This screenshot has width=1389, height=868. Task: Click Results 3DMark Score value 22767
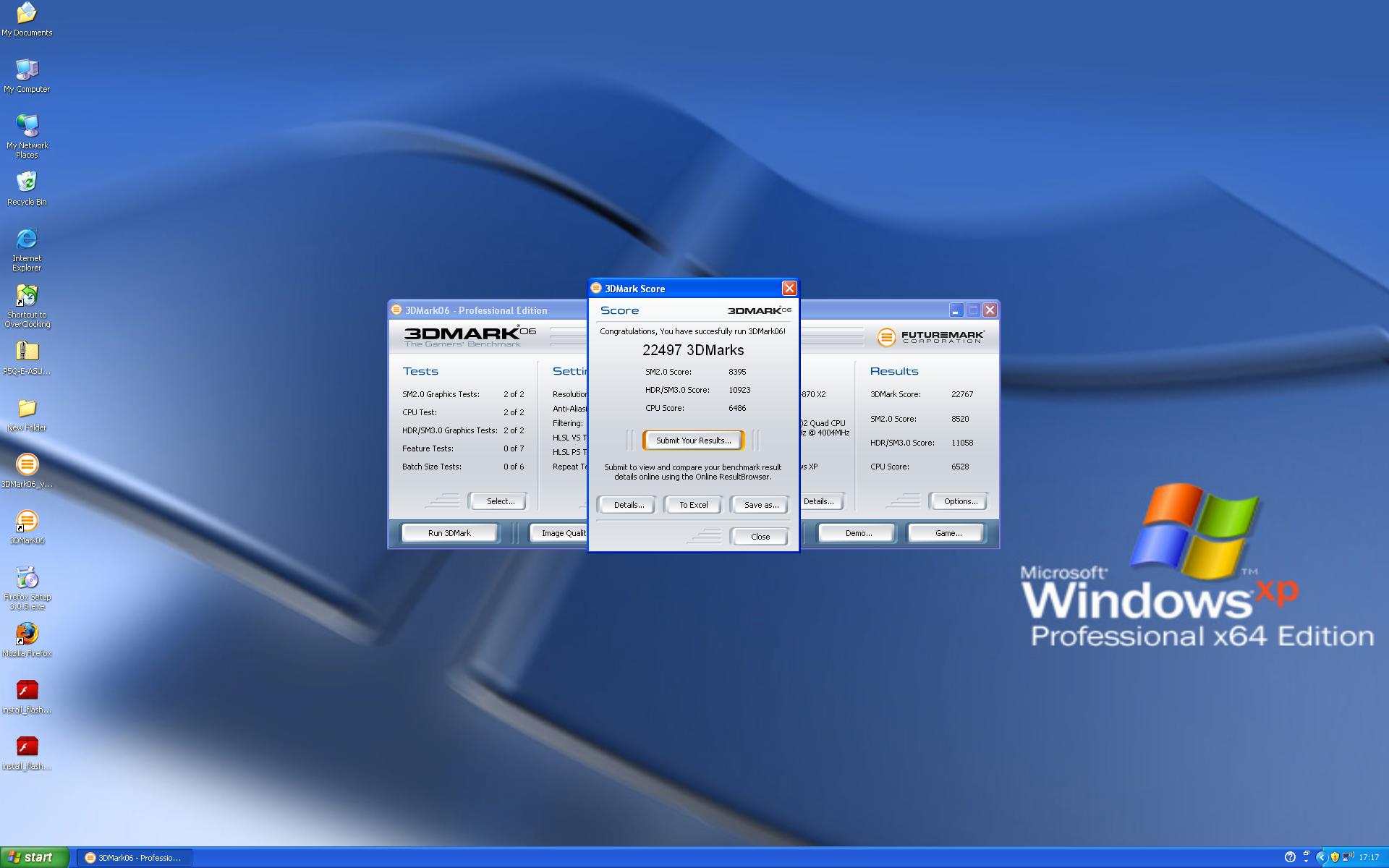pyautogui.click(x=962, y=394)
